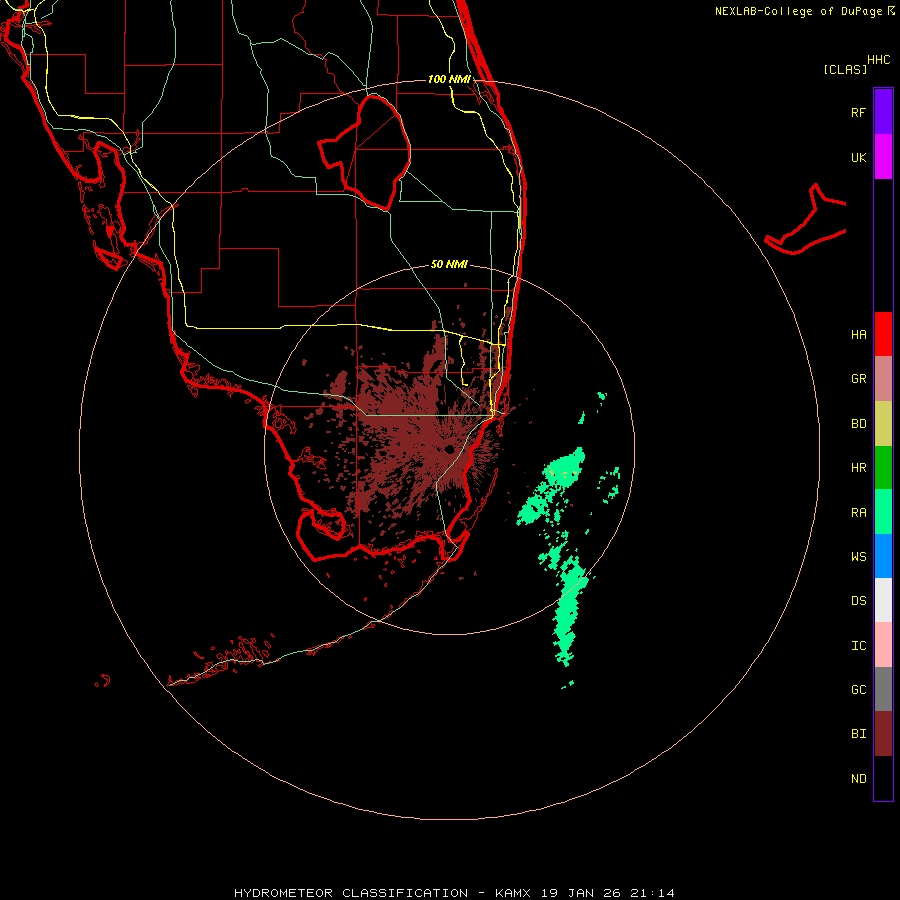This screenshot has width=900, height=900.
Task: Click the BD legend label
Action: click(x=858, y=424)
